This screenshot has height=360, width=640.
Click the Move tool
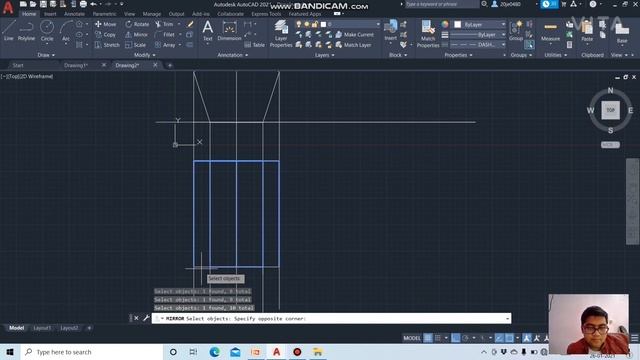point(105,24)
